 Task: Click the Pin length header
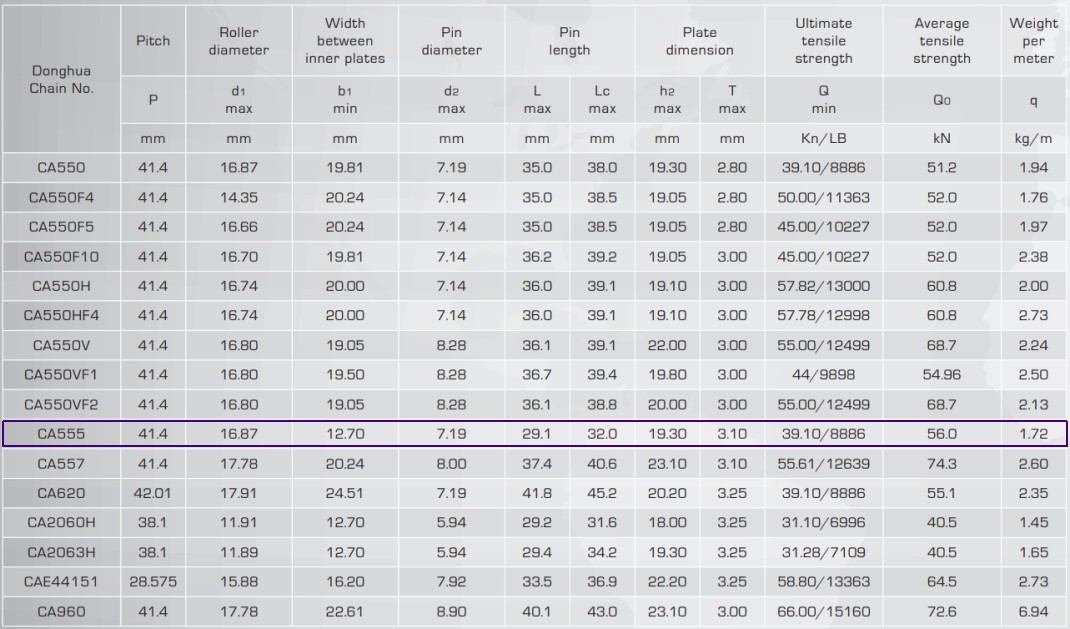pyautogui.click(x=569, y=41)
